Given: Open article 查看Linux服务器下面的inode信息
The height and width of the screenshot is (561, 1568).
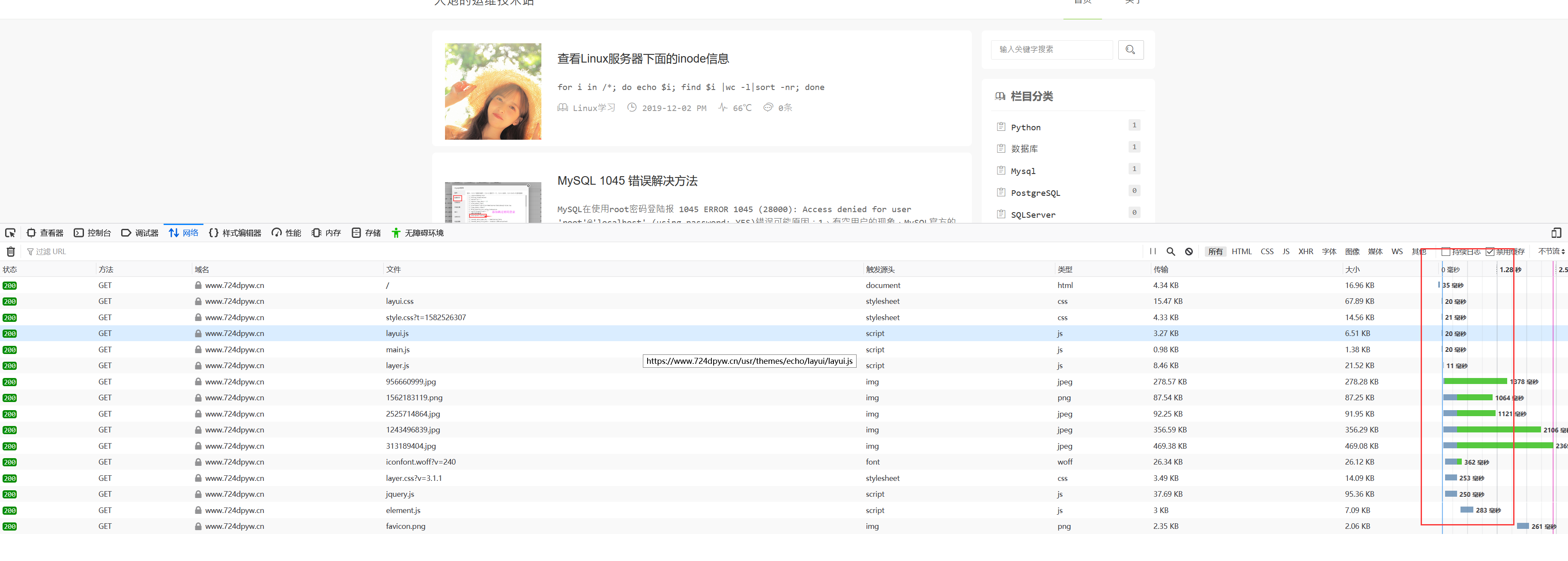Looking at the screenshot, I should [x=643, y=59].
